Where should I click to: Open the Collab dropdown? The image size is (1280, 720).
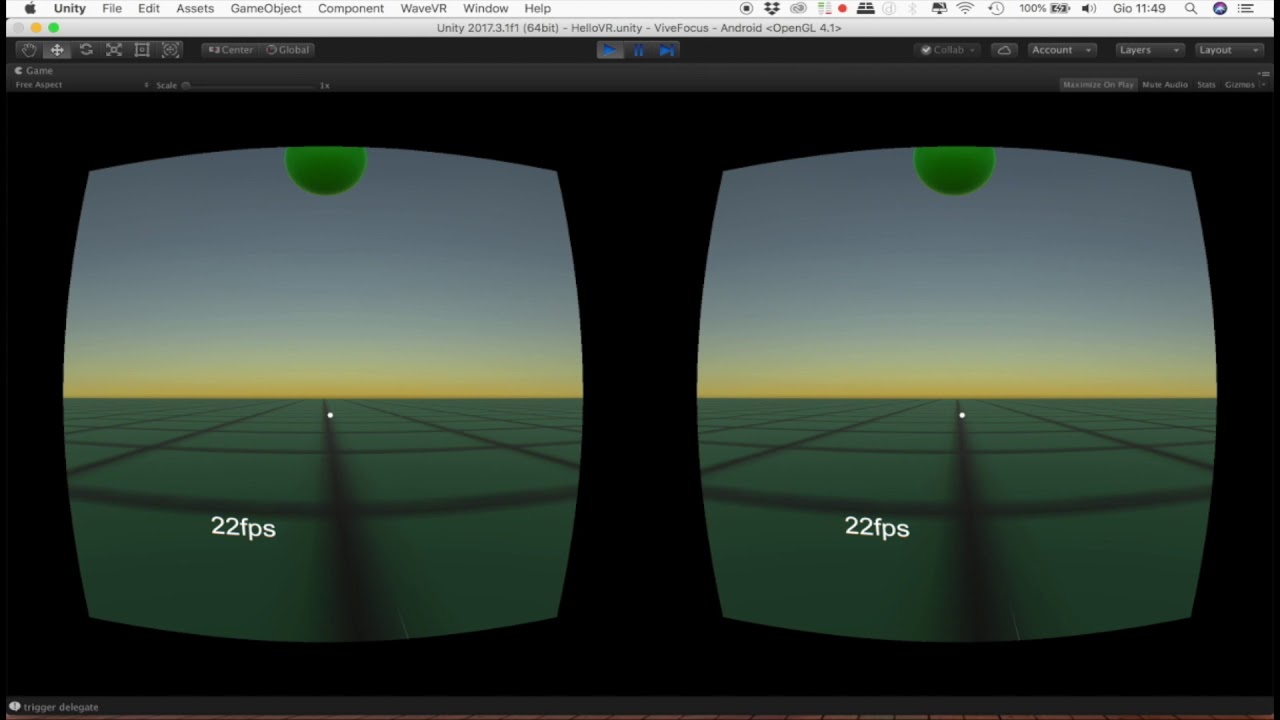(x=948, y=50)
